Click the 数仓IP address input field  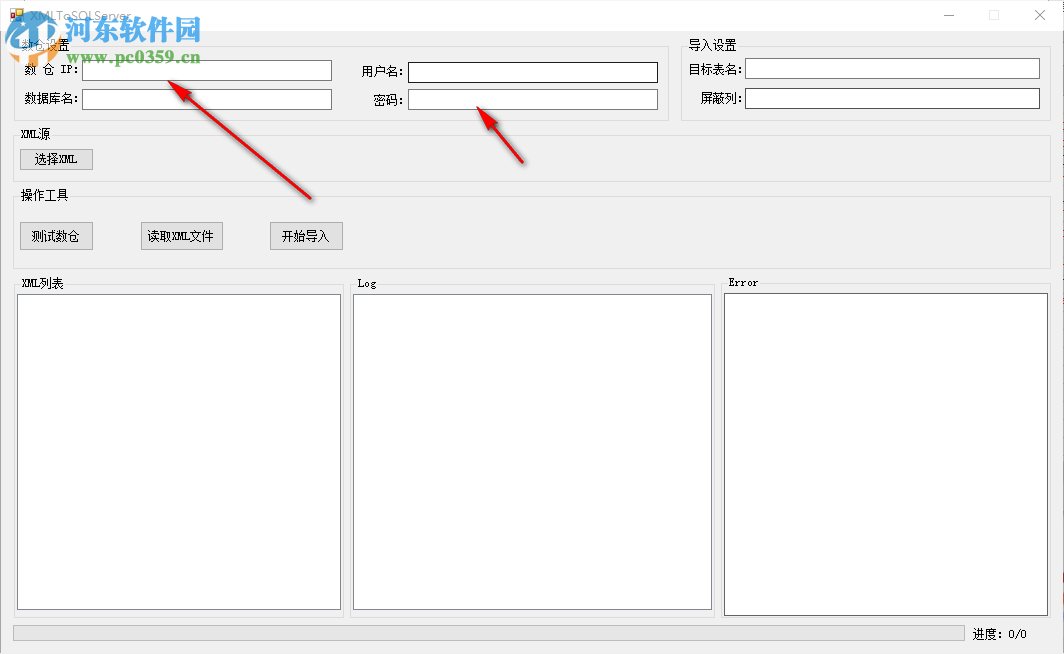[x=205, y=70]
